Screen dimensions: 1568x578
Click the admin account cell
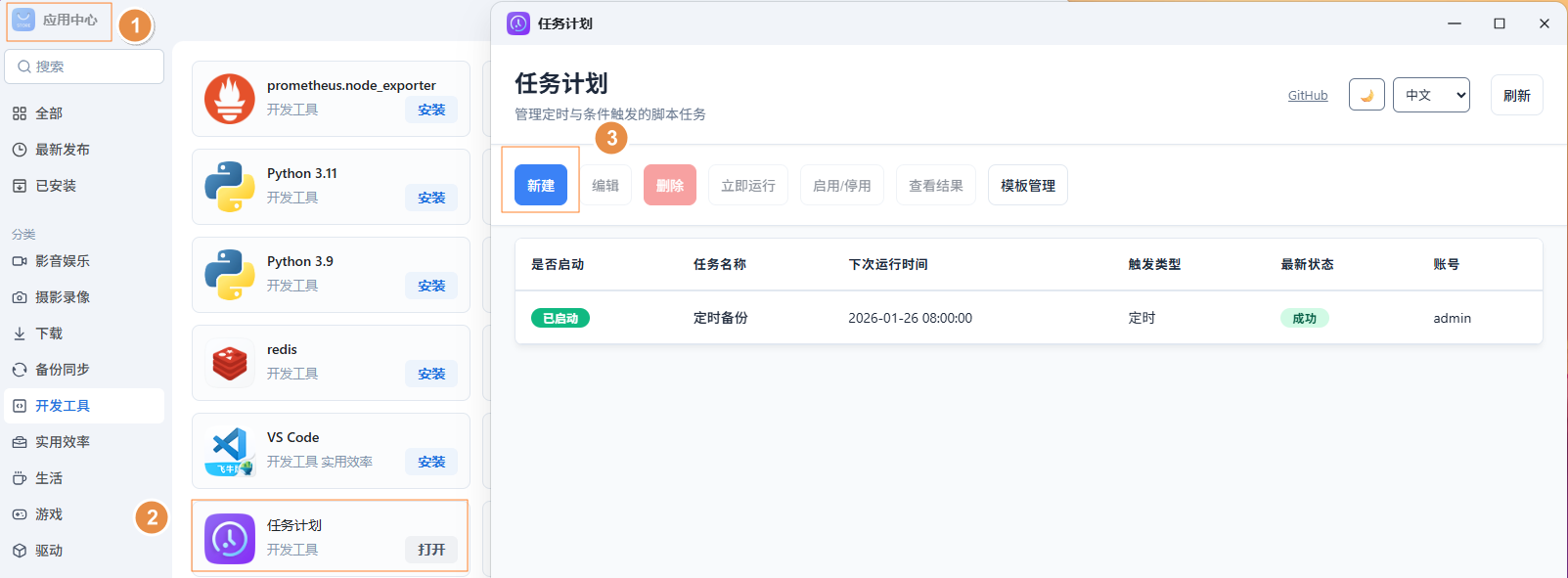pyautogui.click(x=1453, y=318)
